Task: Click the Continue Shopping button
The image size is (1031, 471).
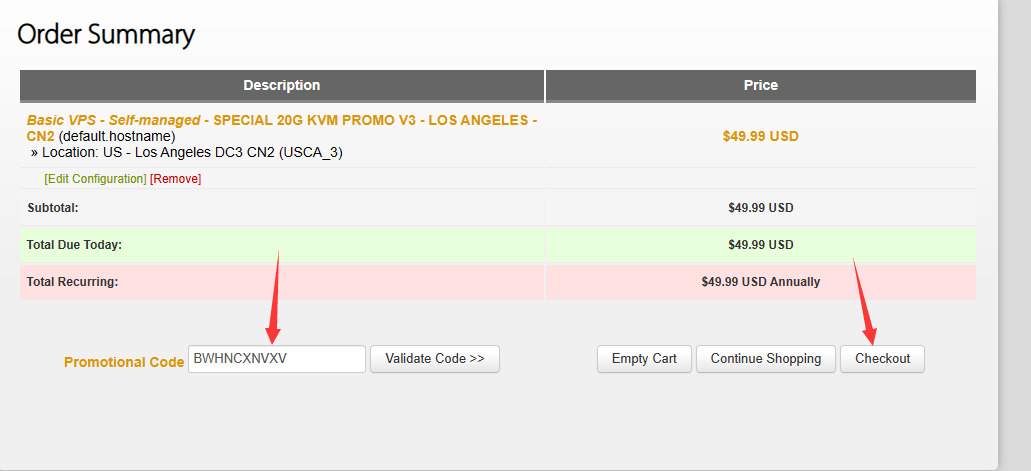Action: (765, 359)
